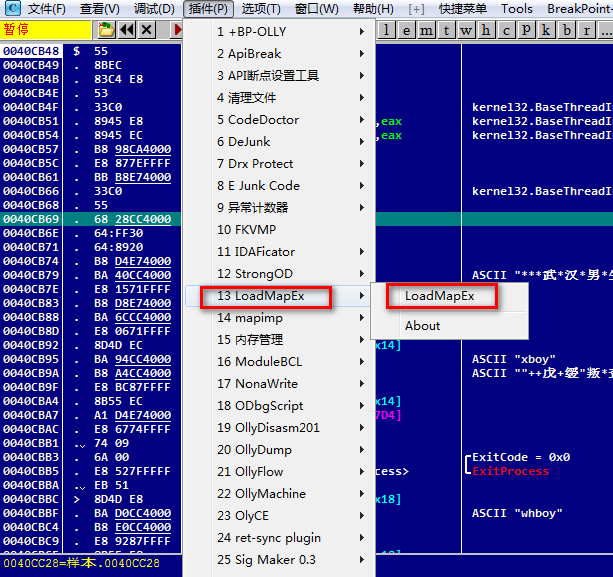
Task: Show threads window 't' toolbar button
Action: [445, 30]
